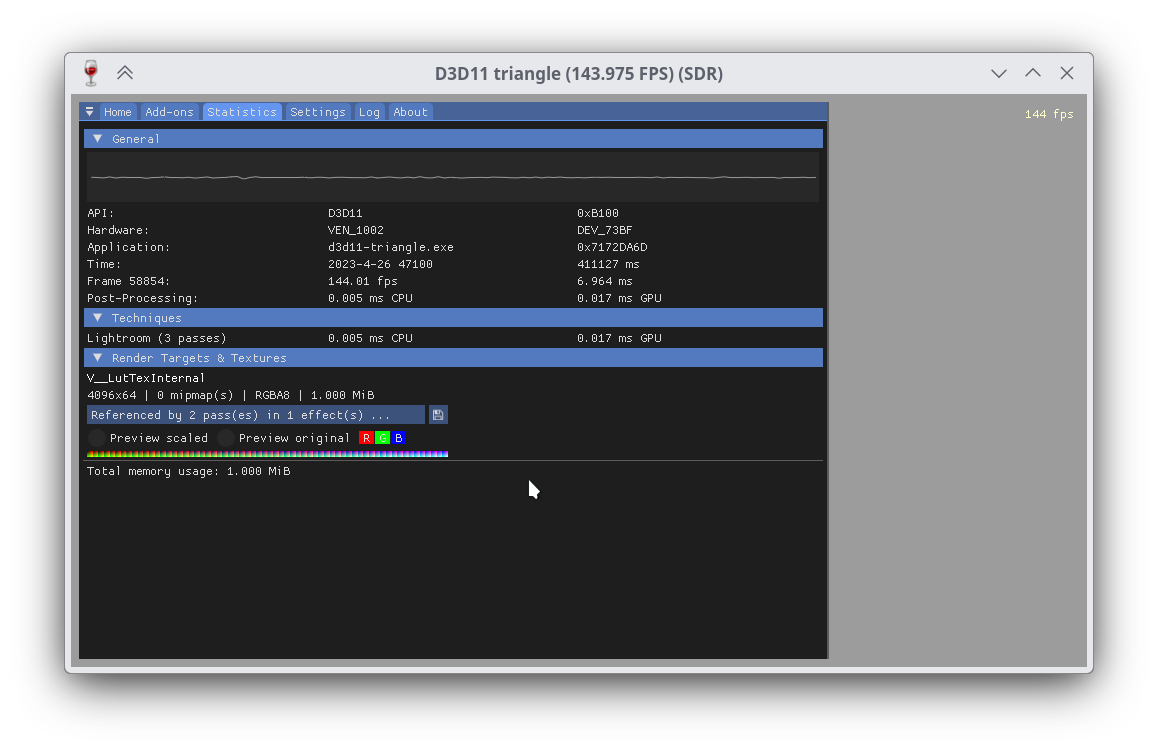The height and width of the screenshot is (750, 1158).
Task: Click the G green channel icon
Action: pyautogui.click(x=382, y=437)
